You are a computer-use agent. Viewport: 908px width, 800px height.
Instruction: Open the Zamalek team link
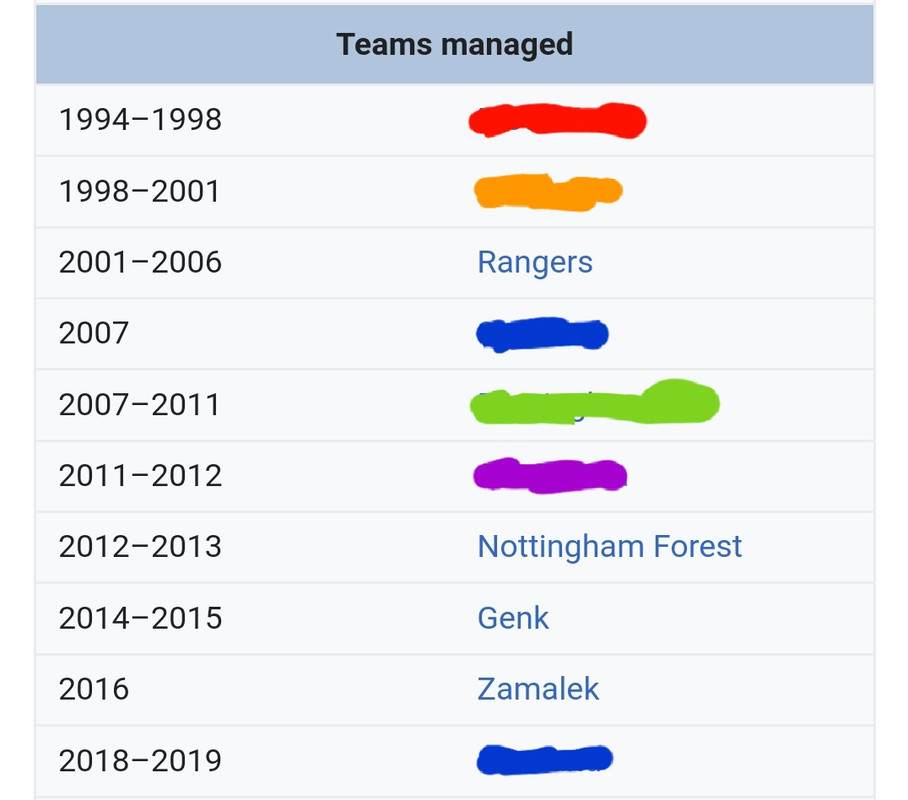(x=537, y=689)
